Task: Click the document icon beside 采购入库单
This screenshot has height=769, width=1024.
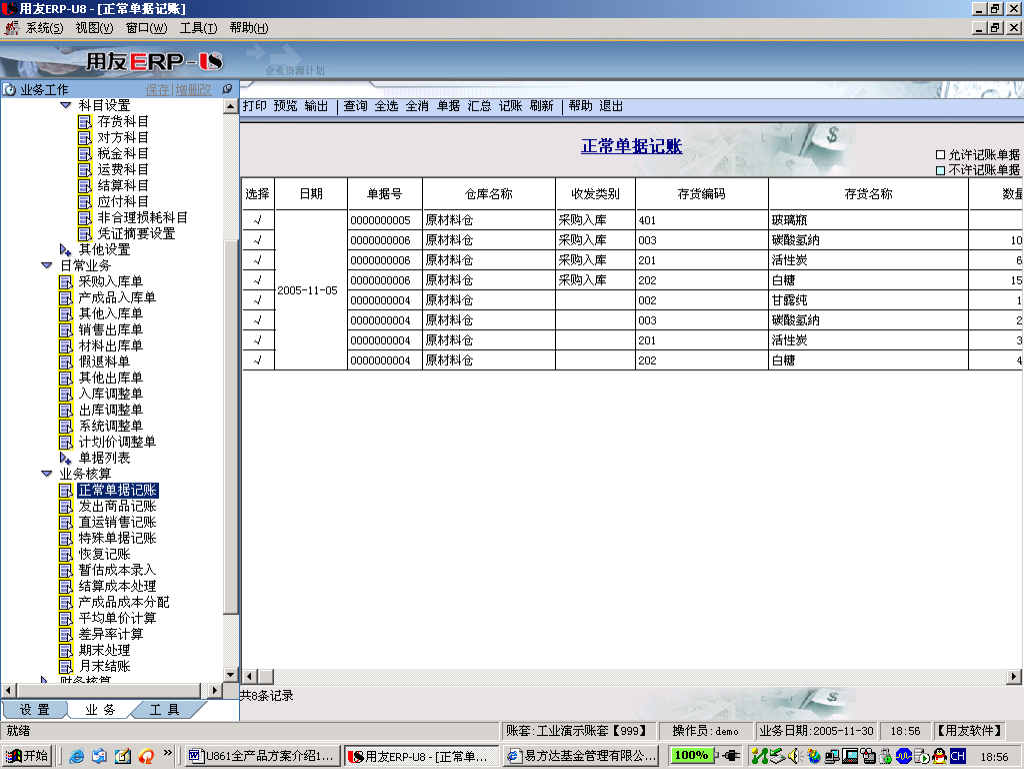Action: (x=67, y=282)
